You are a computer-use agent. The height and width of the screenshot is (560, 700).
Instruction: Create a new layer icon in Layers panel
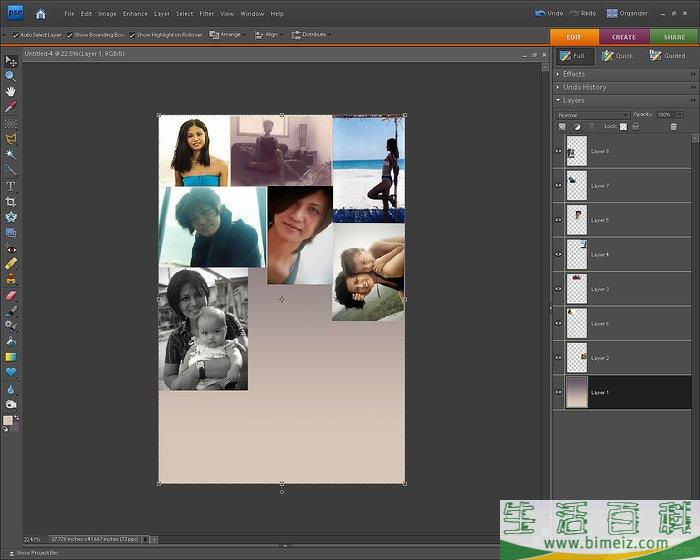[x=562, y=127]
